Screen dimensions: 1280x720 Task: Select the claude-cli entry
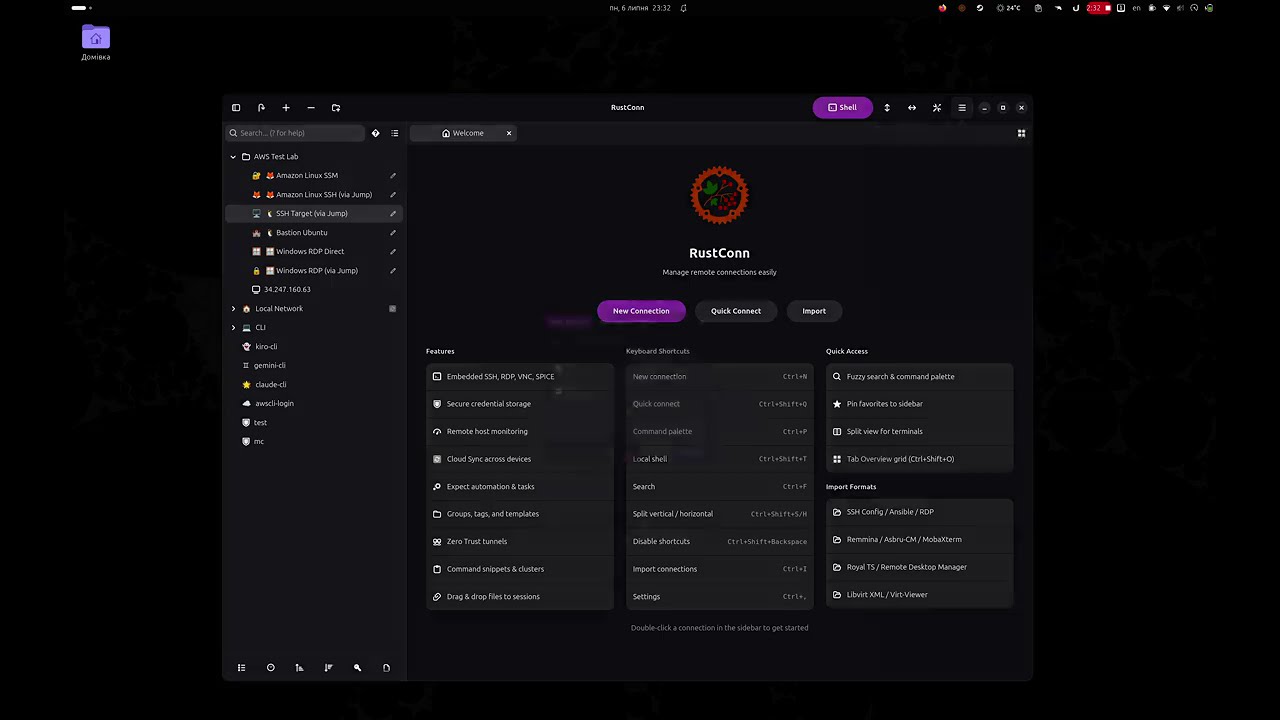314,385
